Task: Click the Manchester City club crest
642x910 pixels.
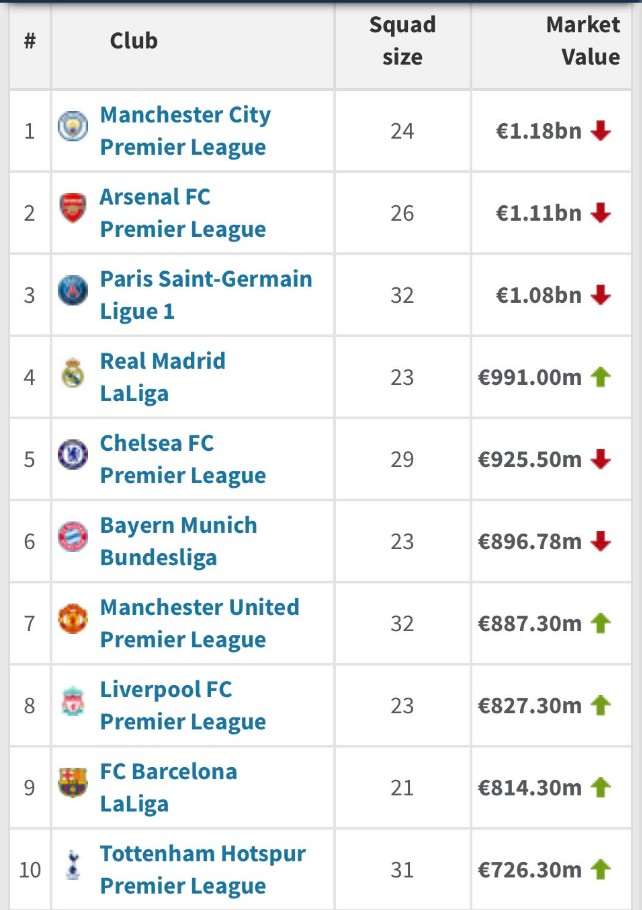Action: click(73, 128)
